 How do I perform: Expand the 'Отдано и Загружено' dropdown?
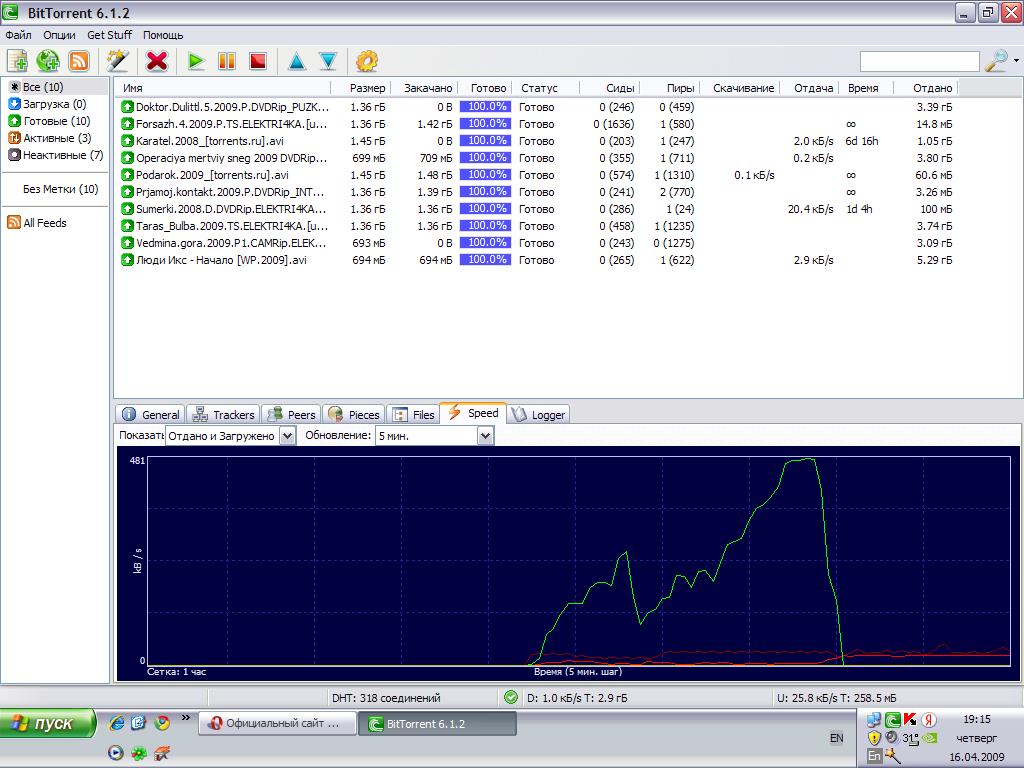tap(287, 436)
